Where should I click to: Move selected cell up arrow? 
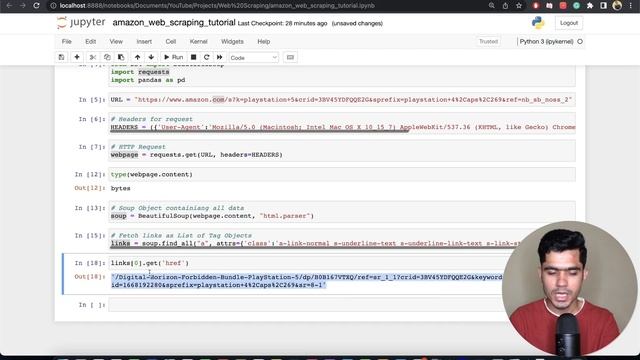(138, 57)
